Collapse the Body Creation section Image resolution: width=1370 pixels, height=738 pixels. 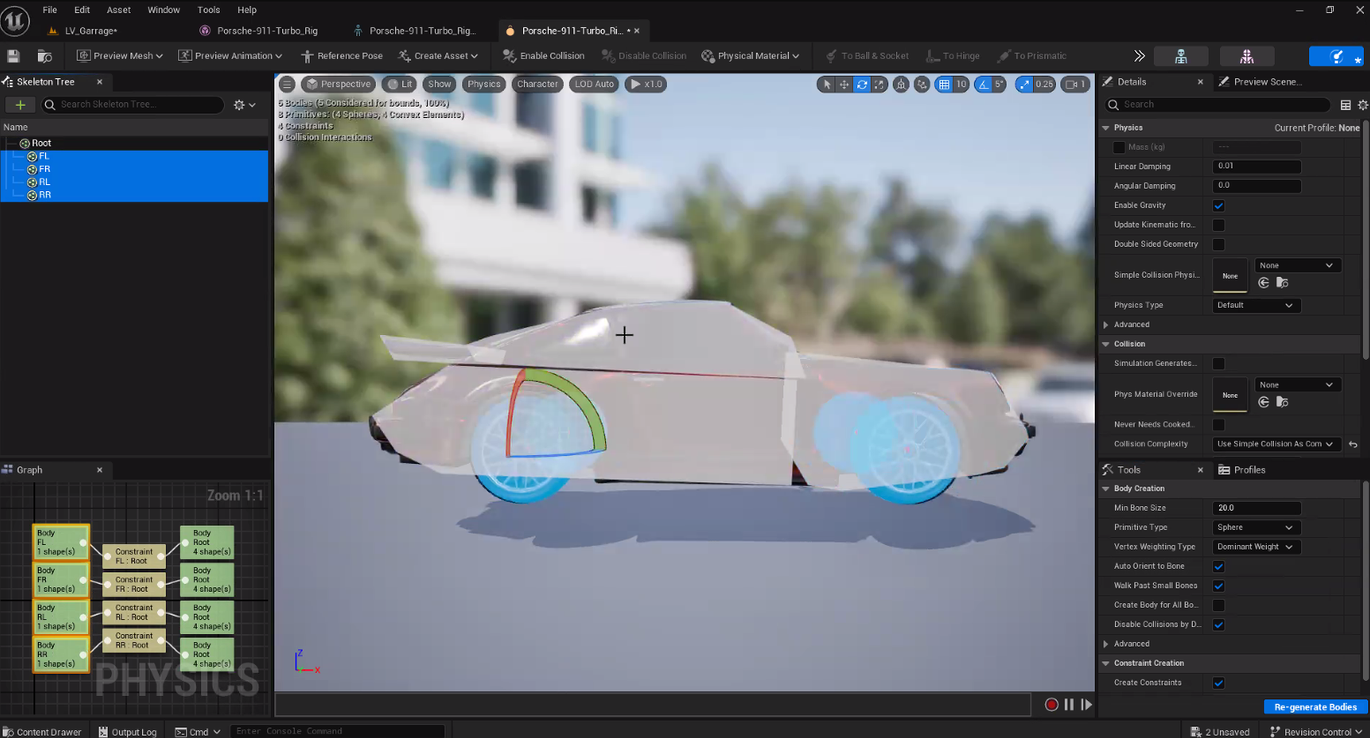coord(1106,488)
